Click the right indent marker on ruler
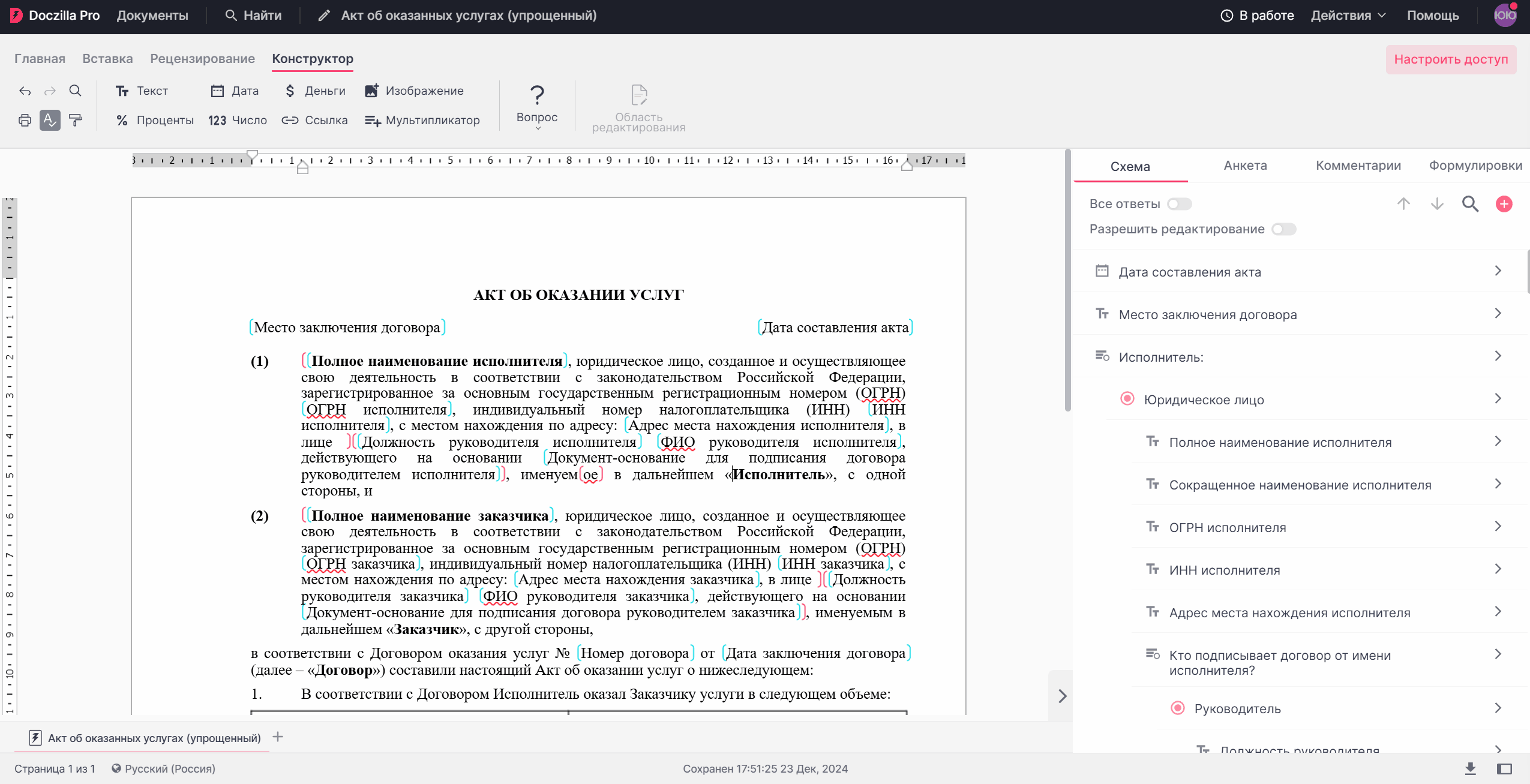The image size is (1530, 784). coord(907,166)
